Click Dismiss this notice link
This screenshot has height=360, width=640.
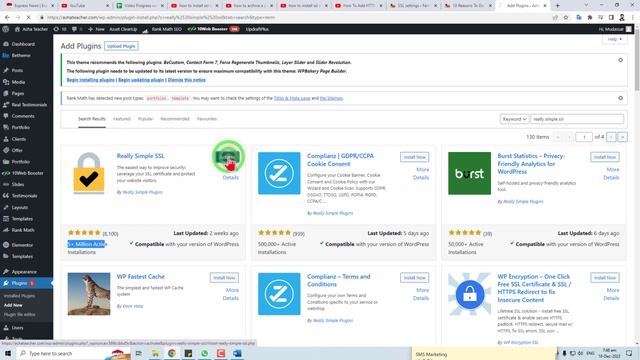[187, 80]
